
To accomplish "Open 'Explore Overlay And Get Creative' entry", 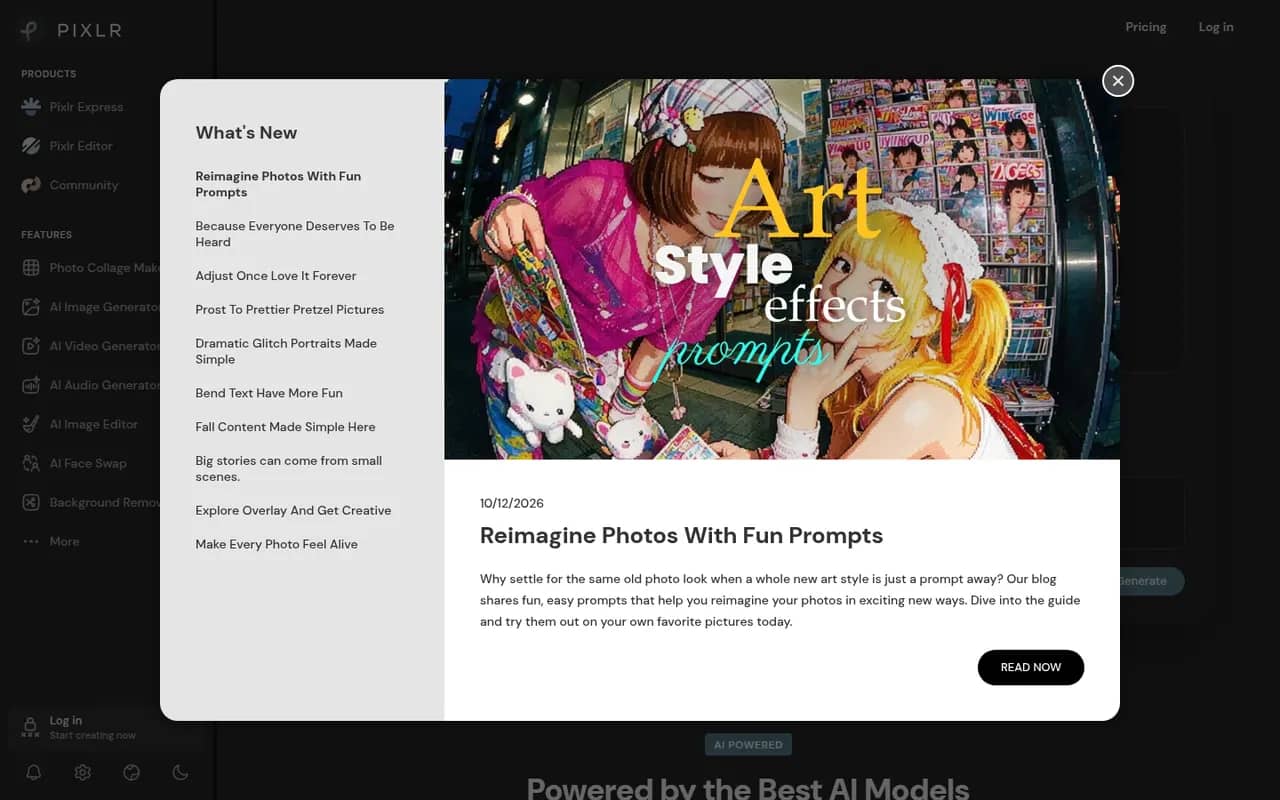I will 293,511.
